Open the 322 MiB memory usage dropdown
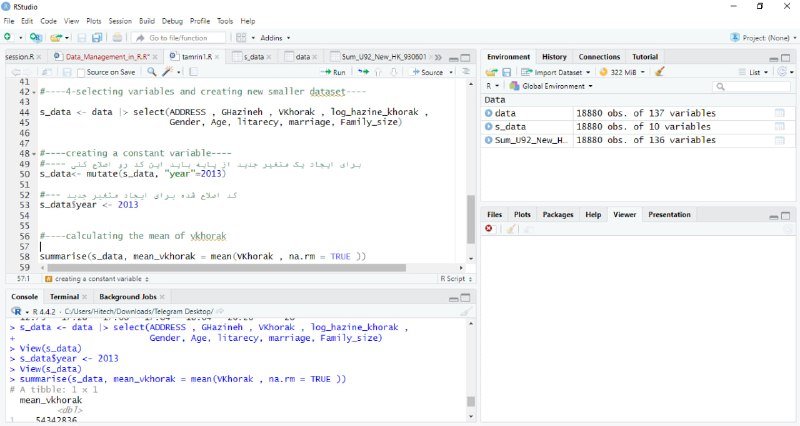Viewport: 800px width, 426px height. pyautogui.click(x=622, y=72)
